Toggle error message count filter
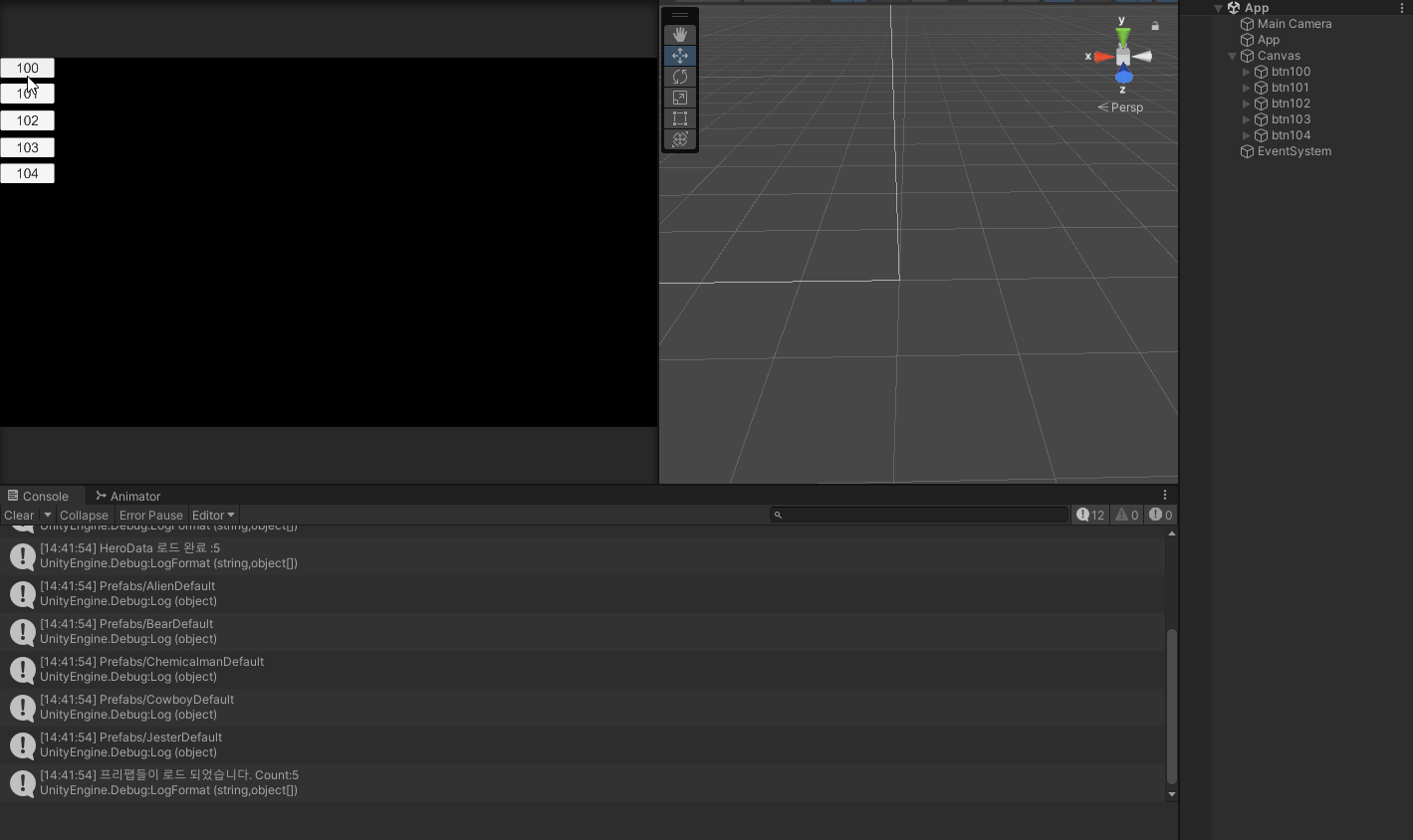Image resolution: width=1413 pixels, height=840 pixels. coord(1160,515)
